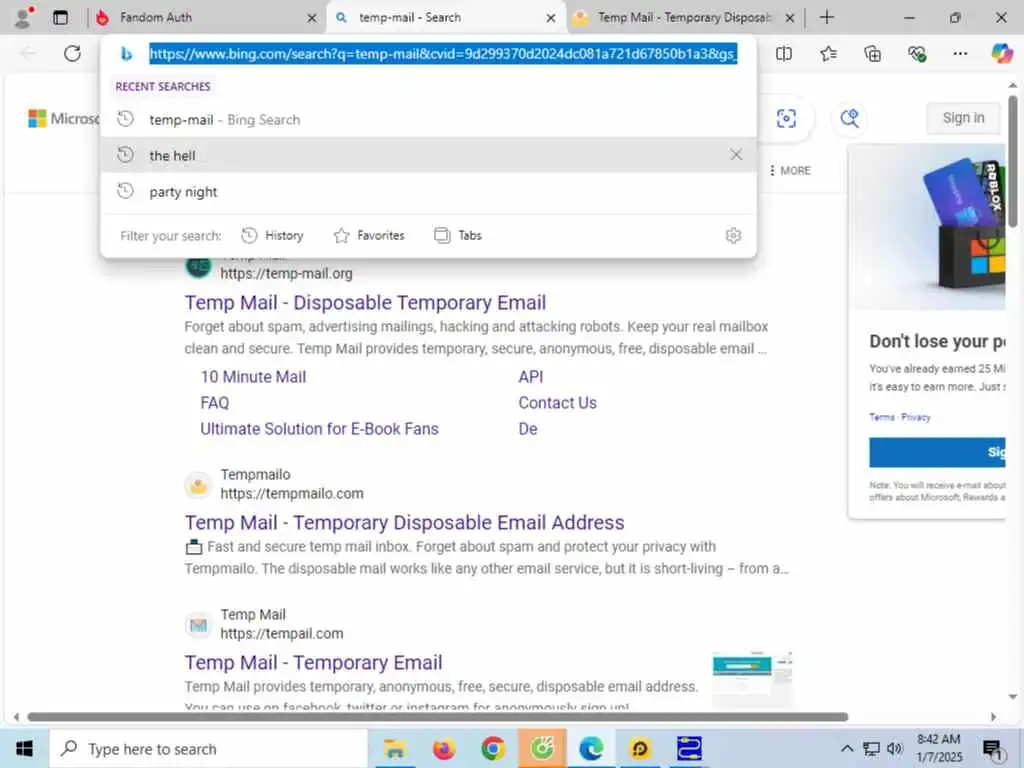
Task: Select the temp-mail recent search suggestion
Action: pyautogui.click(x=428, y=120)
